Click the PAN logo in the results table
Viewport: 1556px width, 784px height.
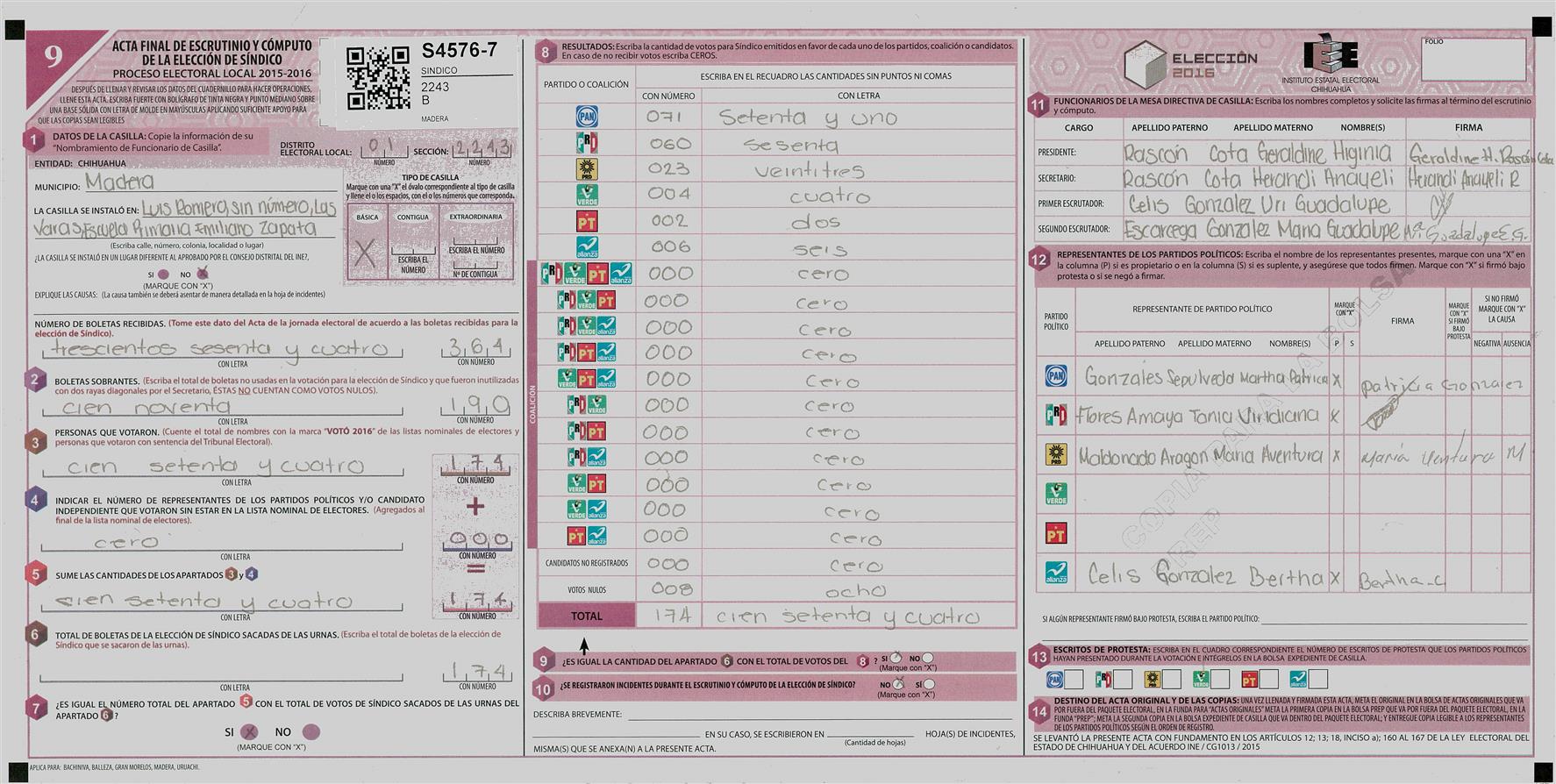coord(586,117)
